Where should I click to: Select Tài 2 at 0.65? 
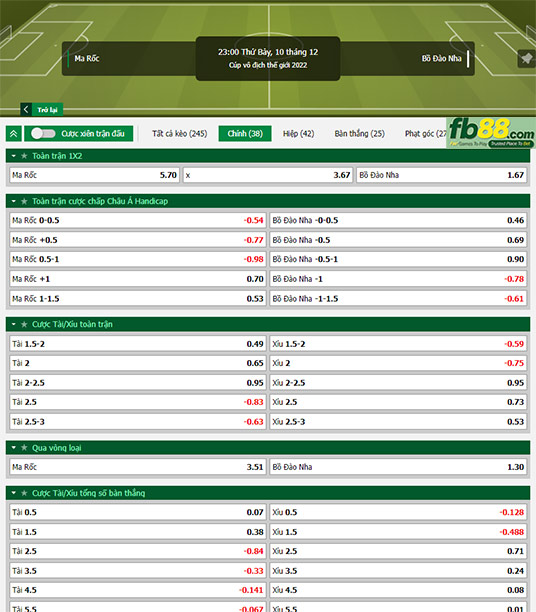[138, 363]
